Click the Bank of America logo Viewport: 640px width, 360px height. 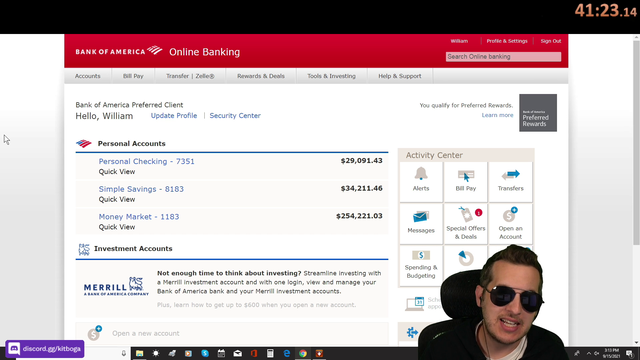pyautogui.click(x=119, y=51)
